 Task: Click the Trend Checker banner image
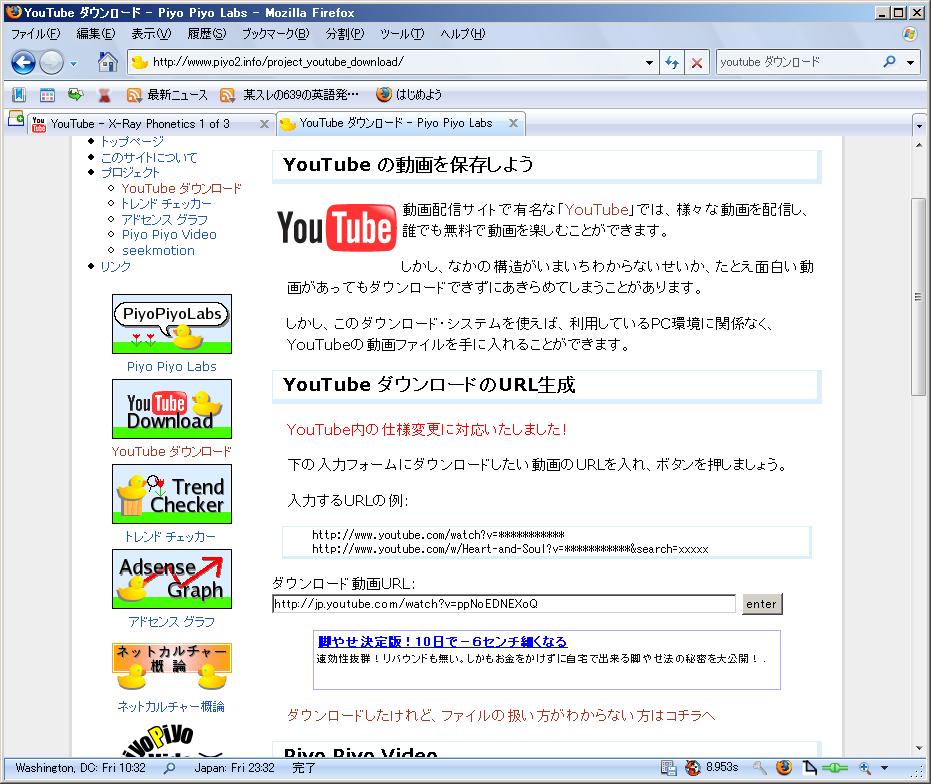(x=172, y=494)
